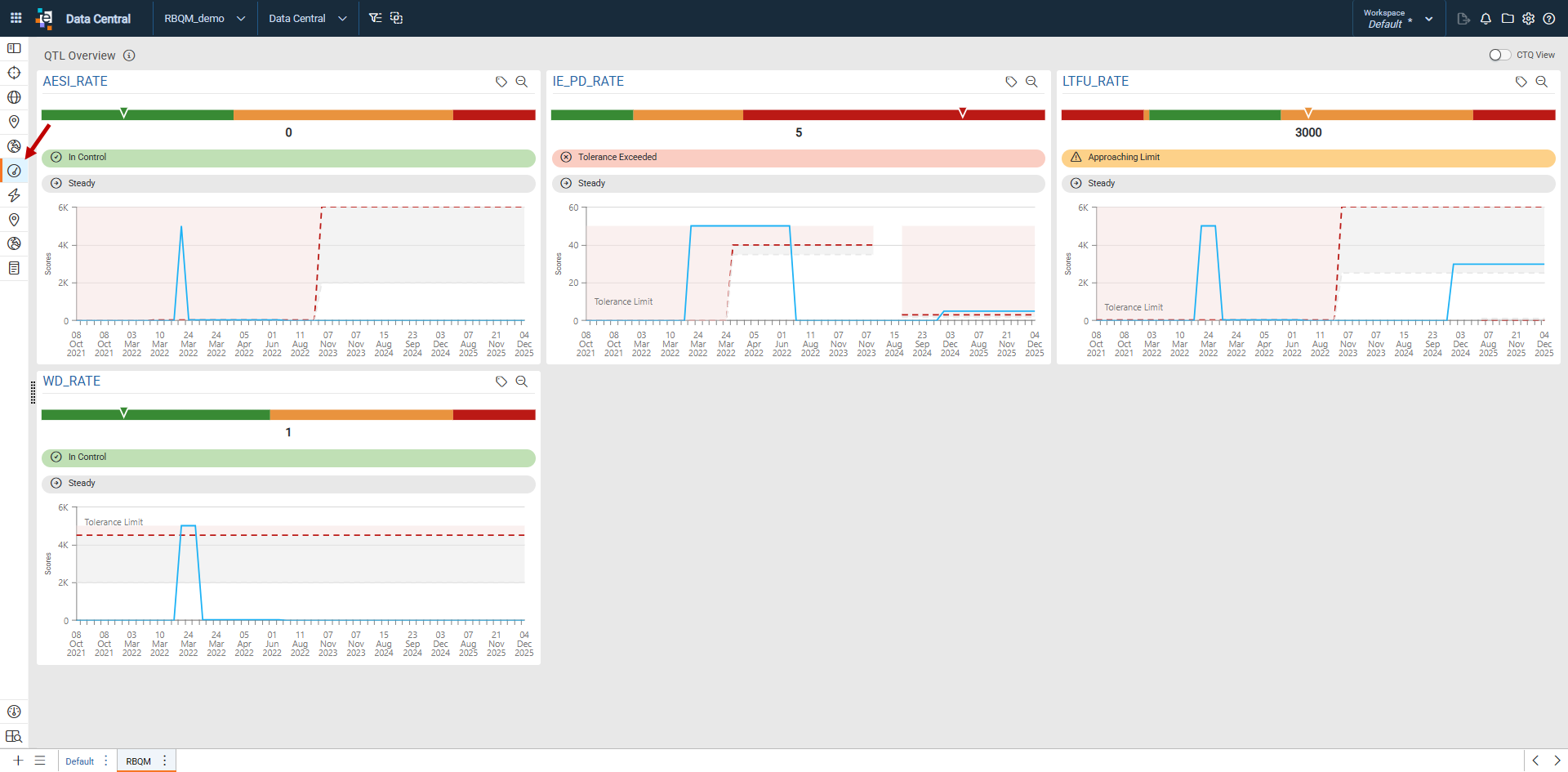Click the tag icon on AESI_RATE card

[x=501, y=82]
